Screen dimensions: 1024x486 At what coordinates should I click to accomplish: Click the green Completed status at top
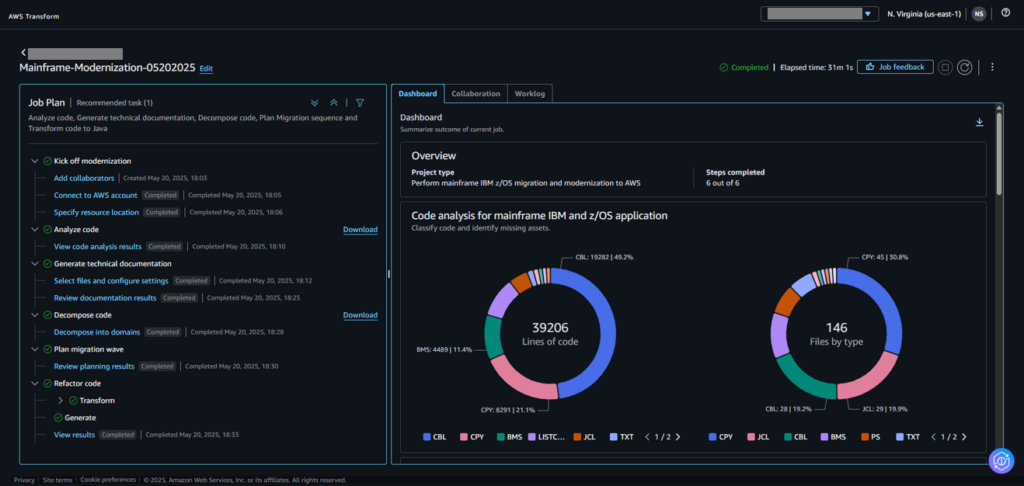pos(744,67)
